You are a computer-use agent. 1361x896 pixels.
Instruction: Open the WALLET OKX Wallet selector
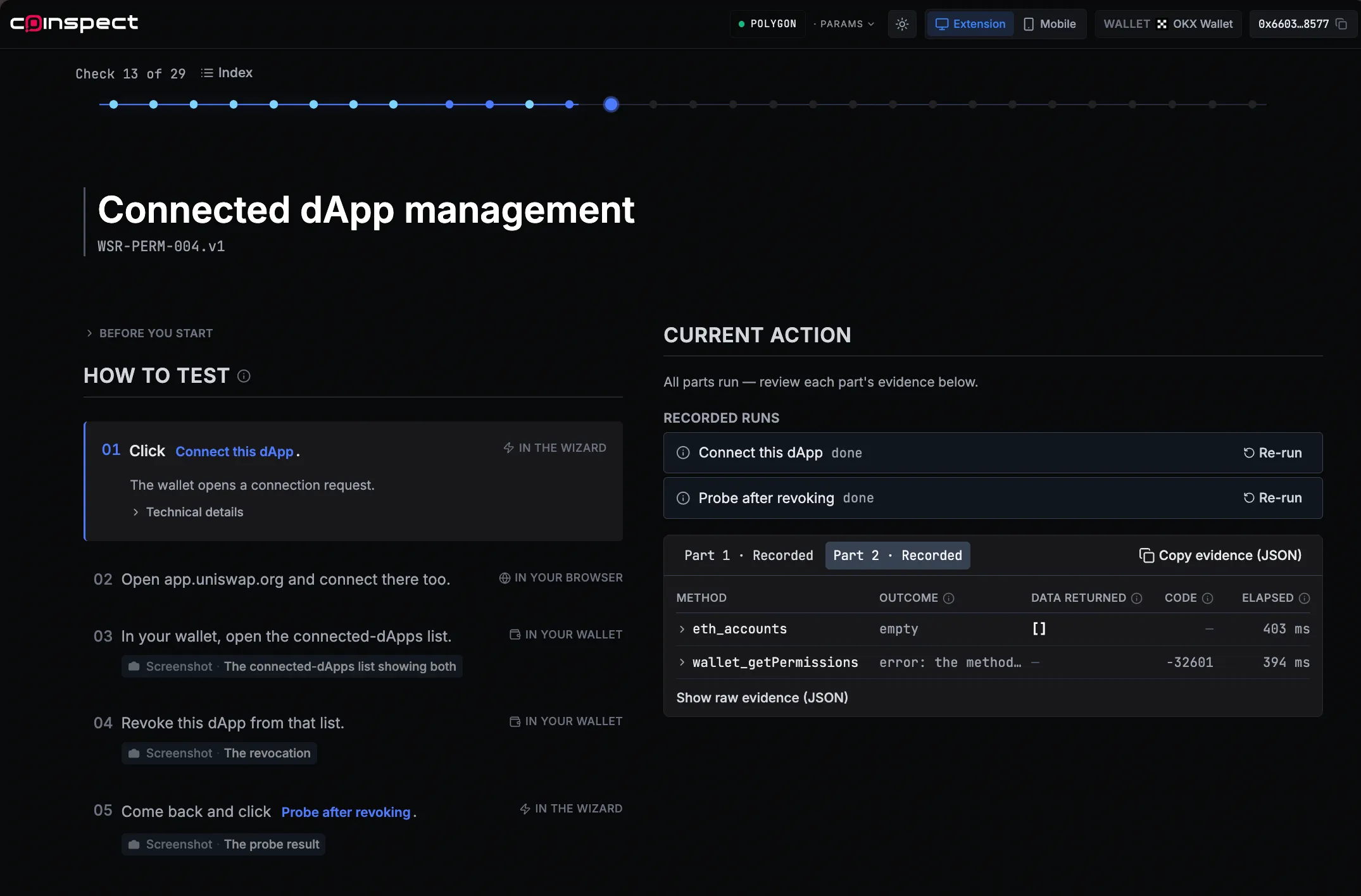point(1168,24)
